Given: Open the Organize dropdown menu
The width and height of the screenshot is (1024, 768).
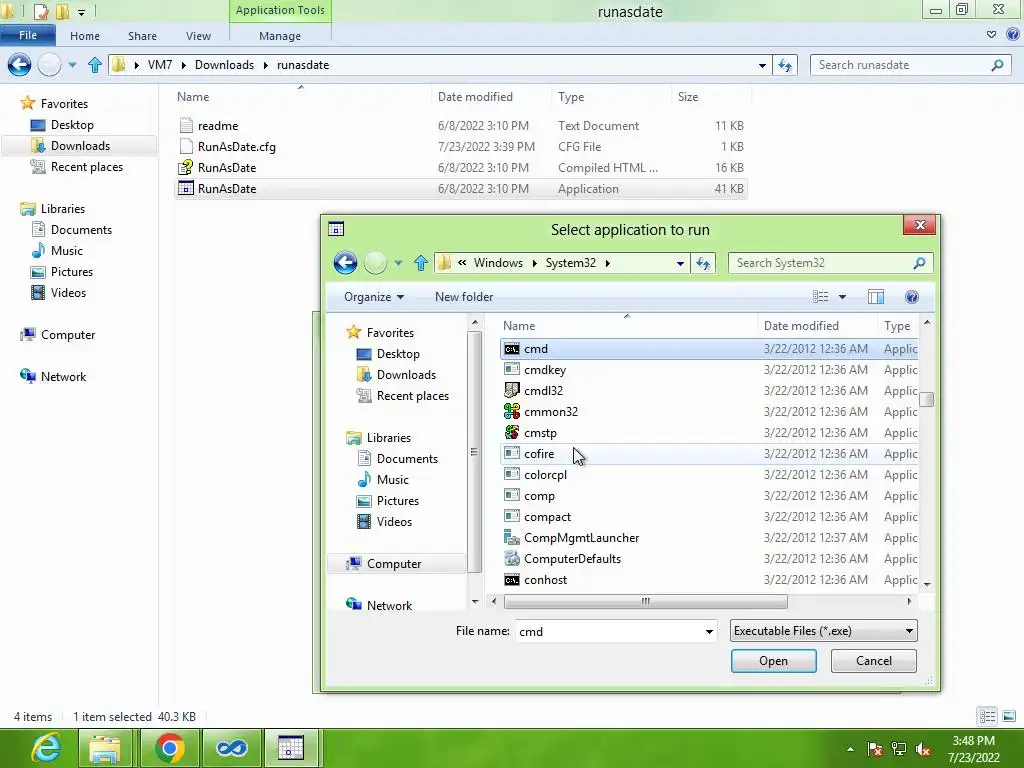Looking at the screenshot, I should [x=374, y=297].
